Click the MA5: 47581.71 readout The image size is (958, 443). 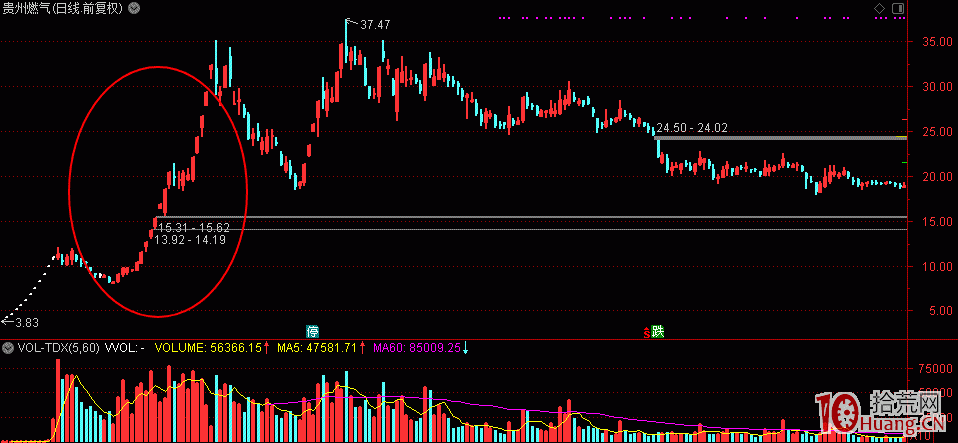click(316, 348)
